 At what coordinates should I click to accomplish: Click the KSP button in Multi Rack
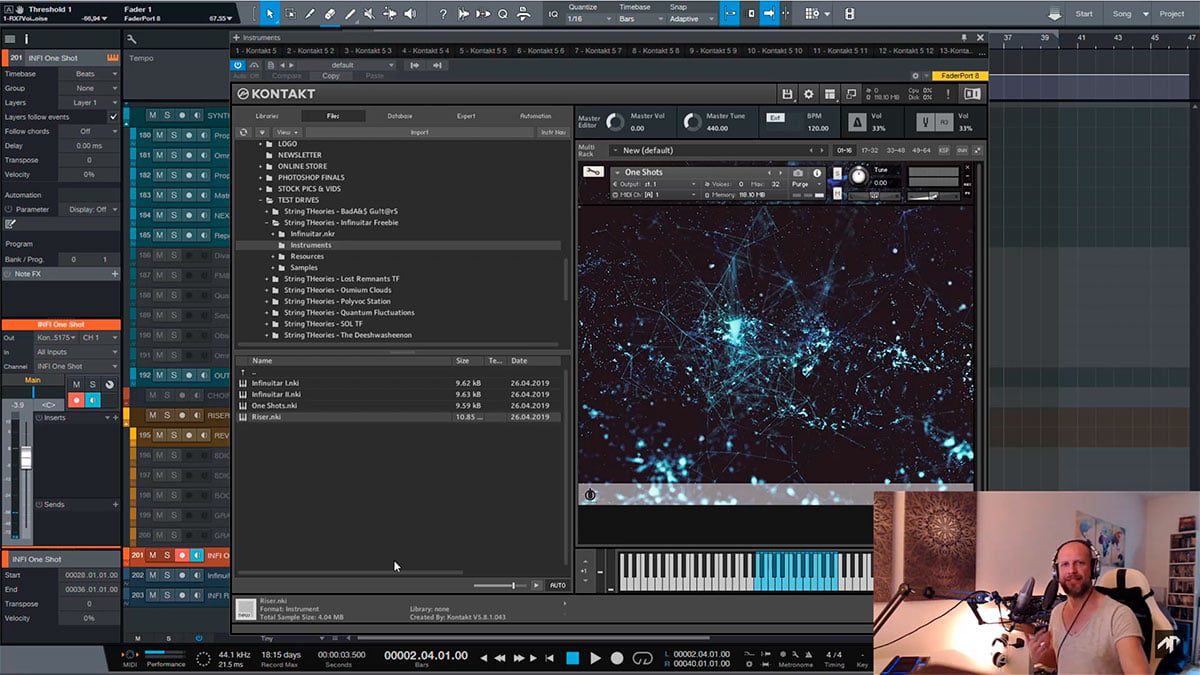click(944, 150)
